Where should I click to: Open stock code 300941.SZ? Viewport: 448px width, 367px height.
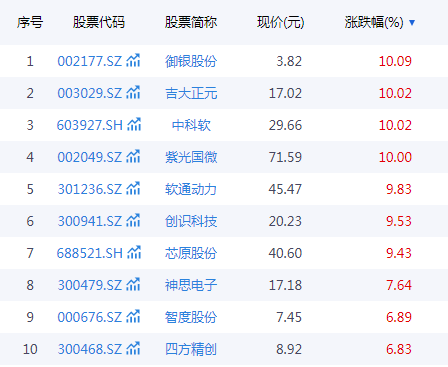coord(90,221)
